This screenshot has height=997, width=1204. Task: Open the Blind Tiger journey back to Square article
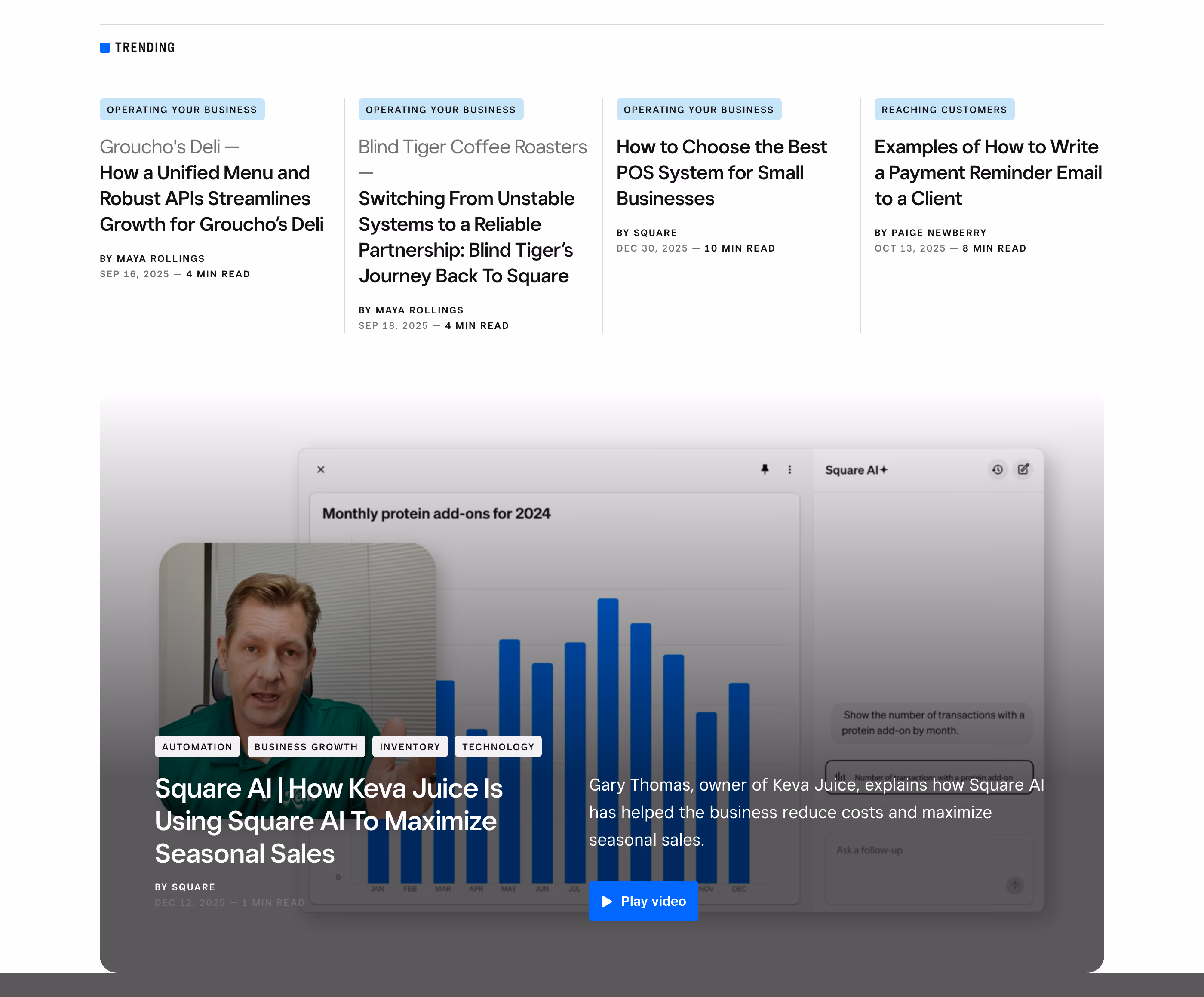(x=467, y=237)
